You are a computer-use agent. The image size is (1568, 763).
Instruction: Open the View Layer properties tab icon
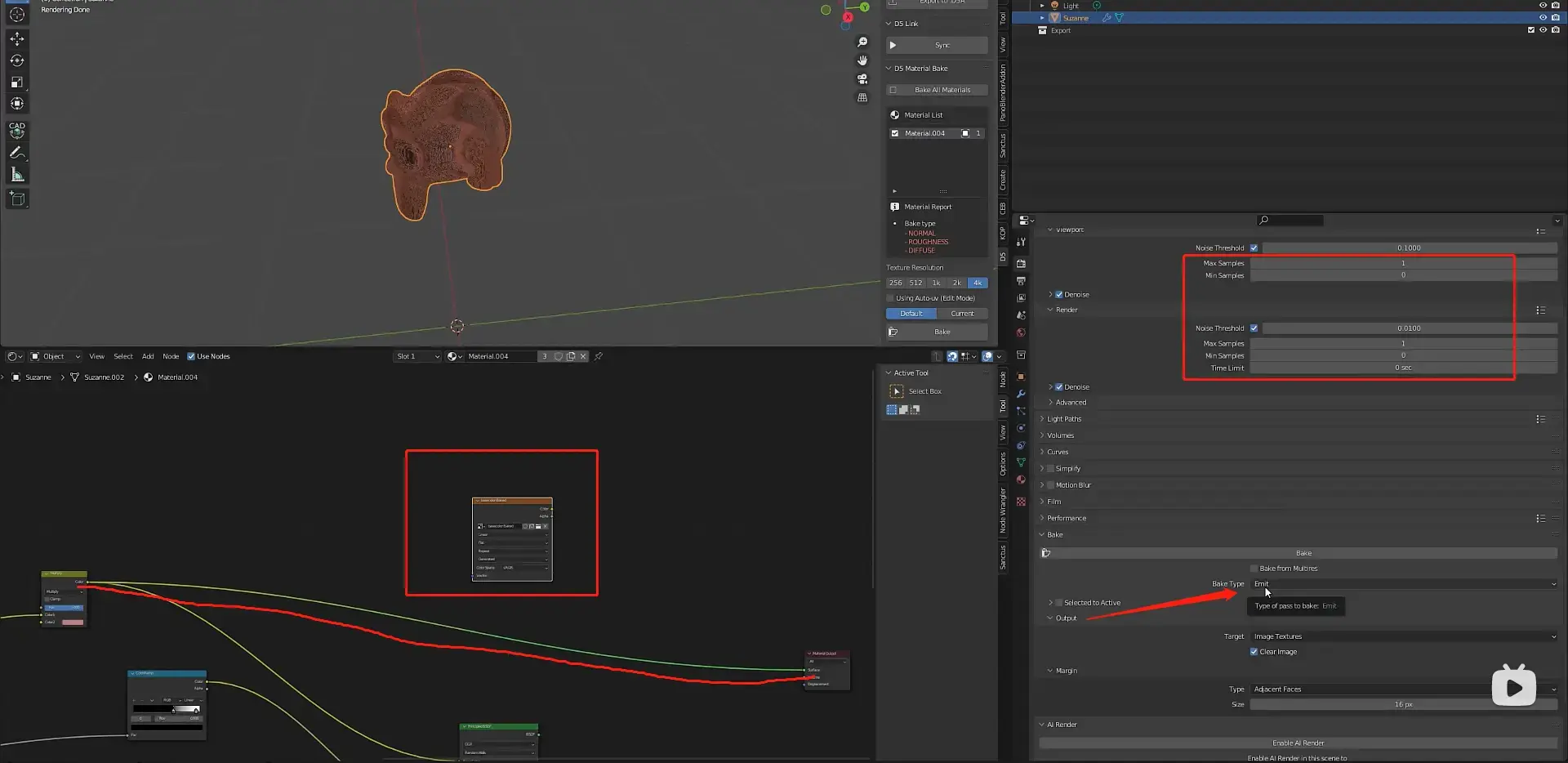coord(1021,298)
